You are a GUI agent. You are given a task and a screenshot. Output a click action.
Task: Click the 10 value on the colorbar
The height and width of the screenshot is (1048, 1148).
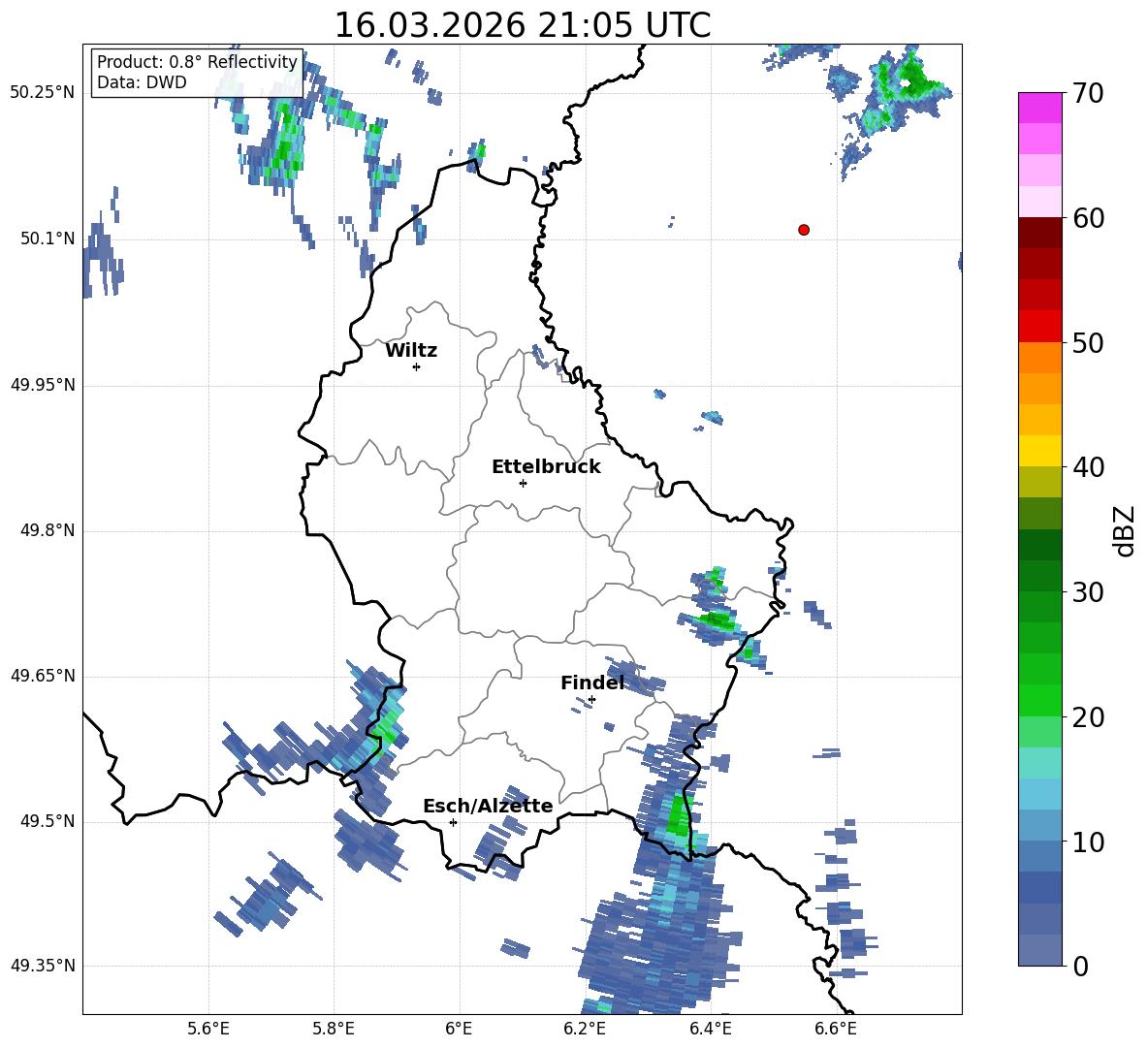click(x=1088, y=842)
